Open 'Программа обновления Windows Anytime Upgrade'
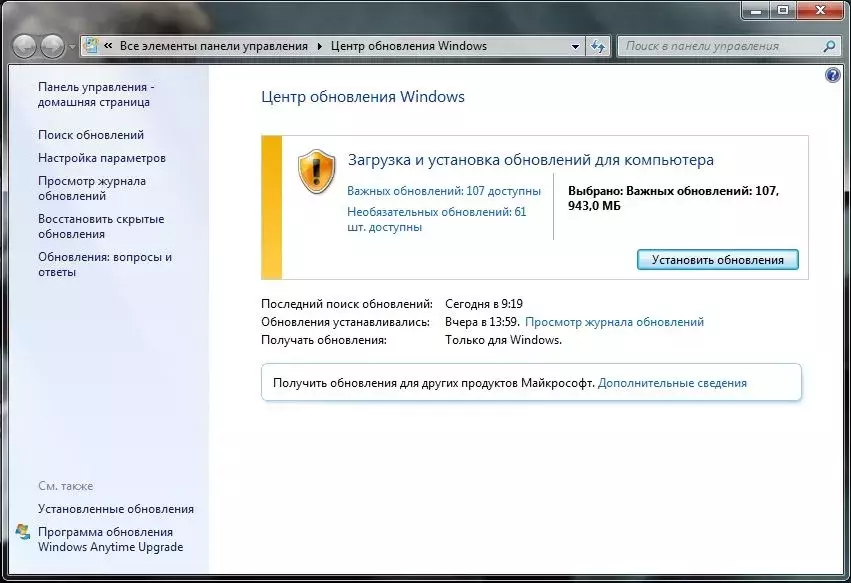The image size is (851, 583). (x=111, y=540)
